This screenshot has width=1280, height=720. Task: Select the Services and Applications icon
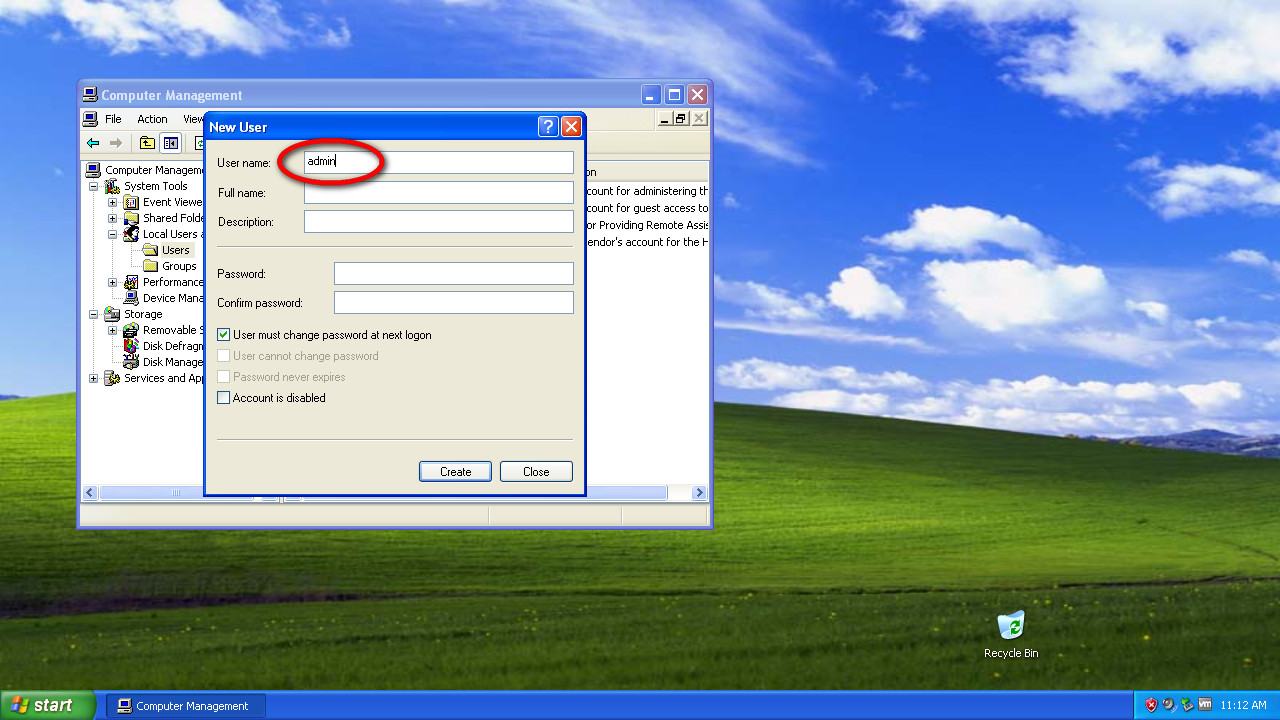coord(112,378)
